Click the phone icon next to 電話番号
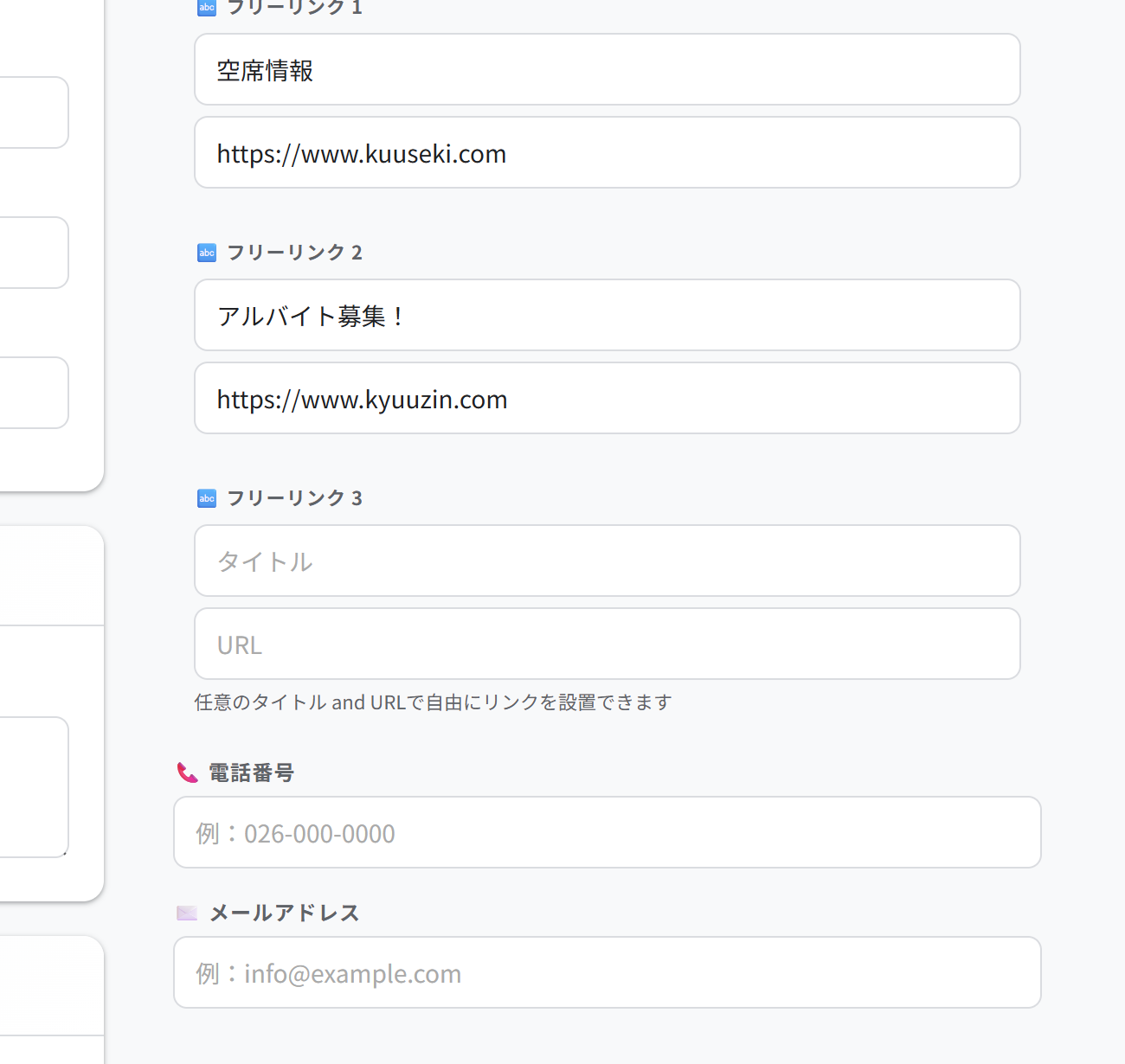Viewport: 1125px width, 1064px height. (187, 772)
